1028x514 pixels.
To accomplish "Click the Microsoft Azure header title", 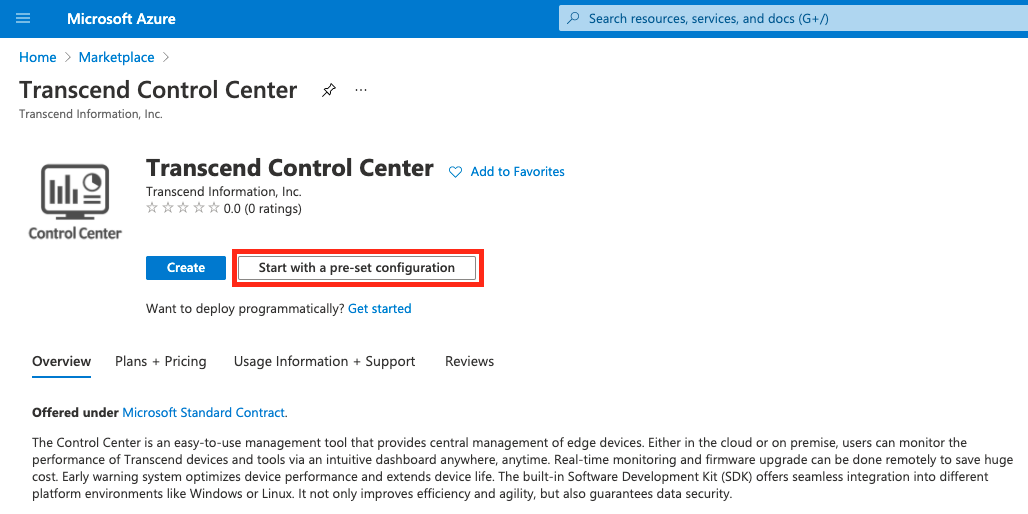I will pos(121,18).
